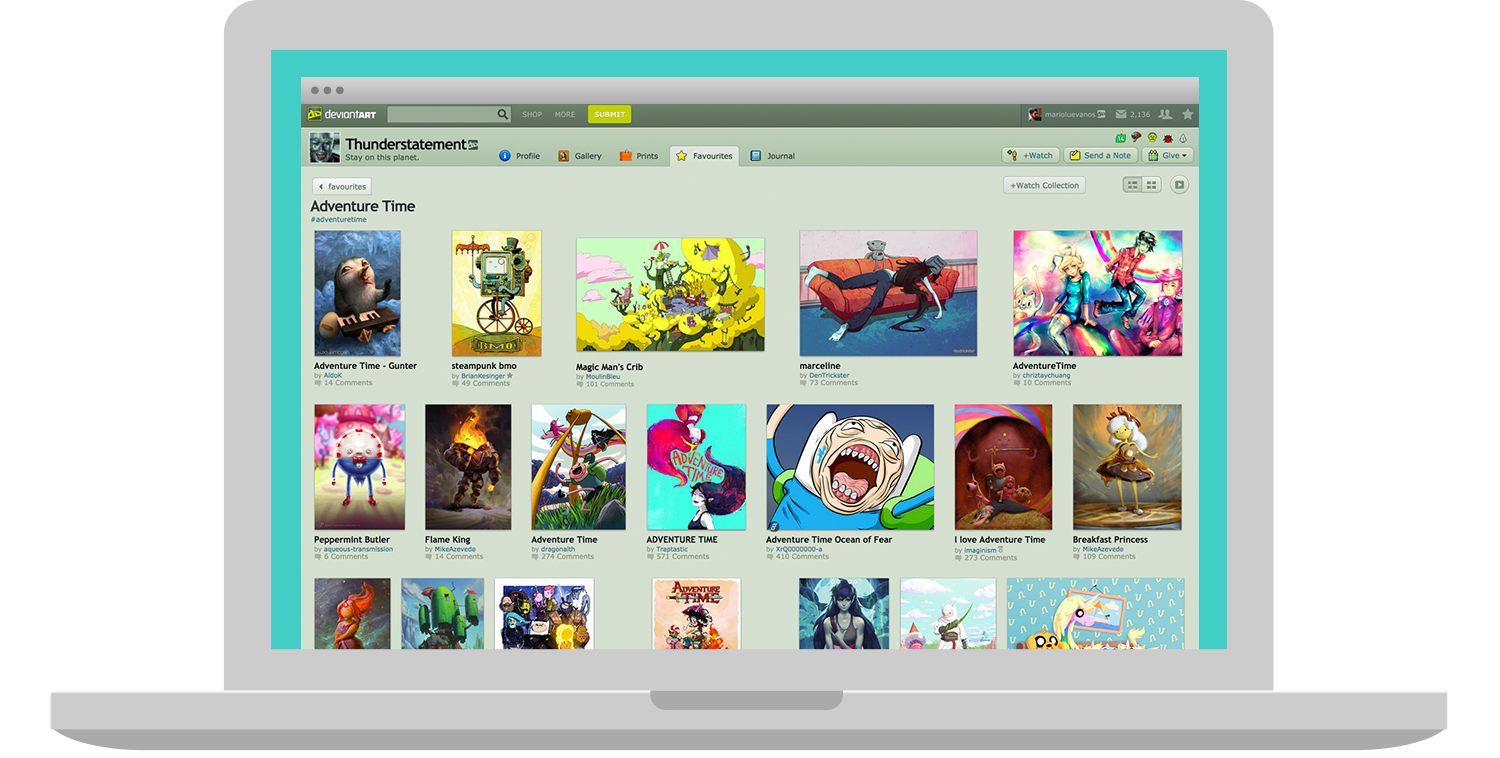Open I love Adventure Time thumbnail
The height and width of the screenshot is (758, 1500).
coord(1003,467)
